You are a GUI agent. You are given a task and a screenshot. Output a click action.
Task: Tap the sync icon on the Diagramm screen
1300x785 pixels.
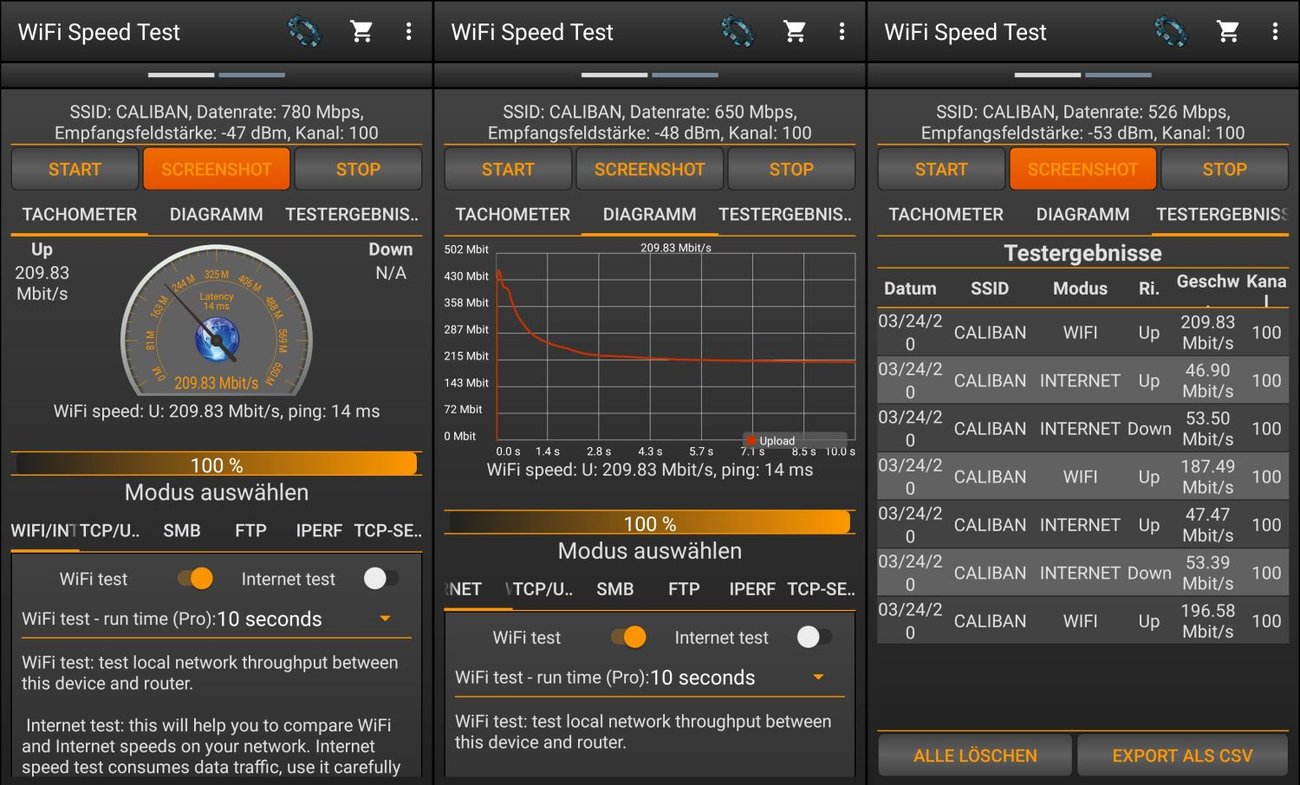pos(737,31)
